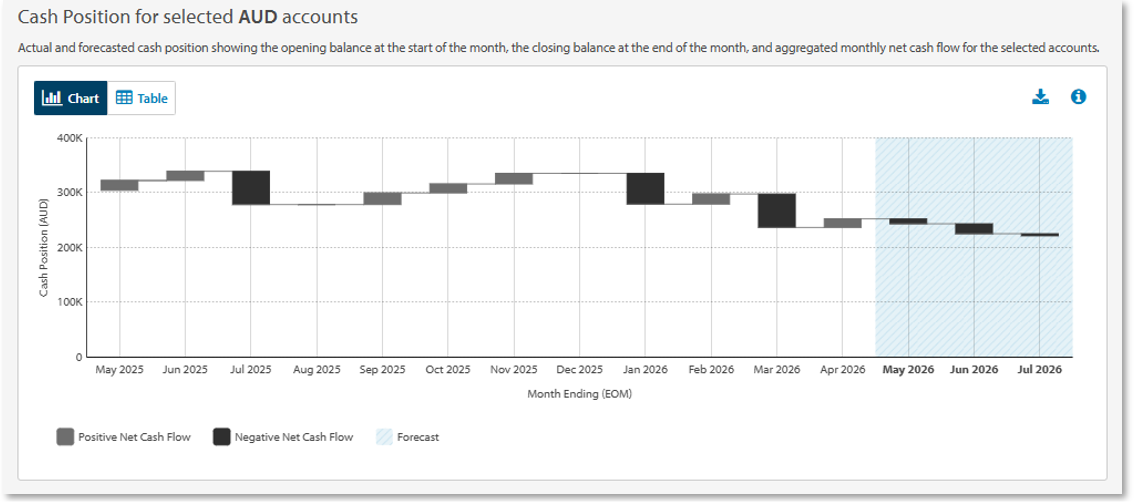Toggle the Forecast legend item
This screenshot has height=502, width=1135.
(x=408, y=437)
